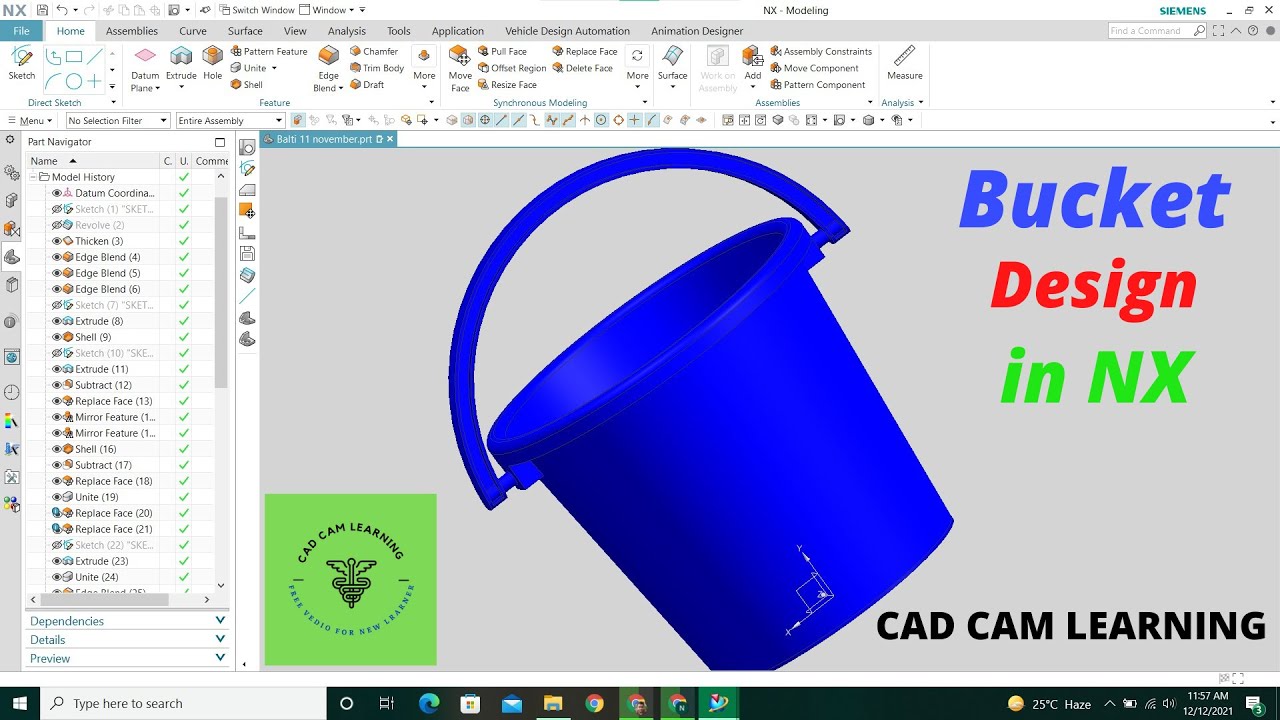Hide the Unite (19) feature
Viewport: 1280px width, 720px height.
57,497
